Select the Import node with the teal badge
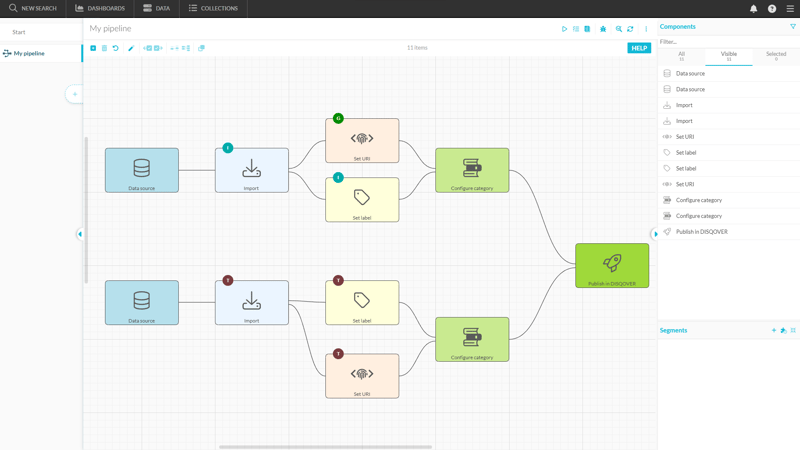 click(252, 170)
